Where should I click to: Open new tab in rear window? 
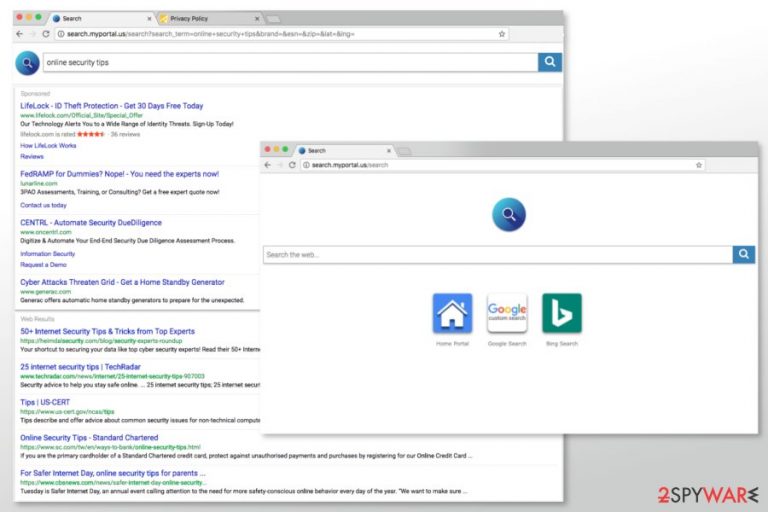click(x=273, y=19)
